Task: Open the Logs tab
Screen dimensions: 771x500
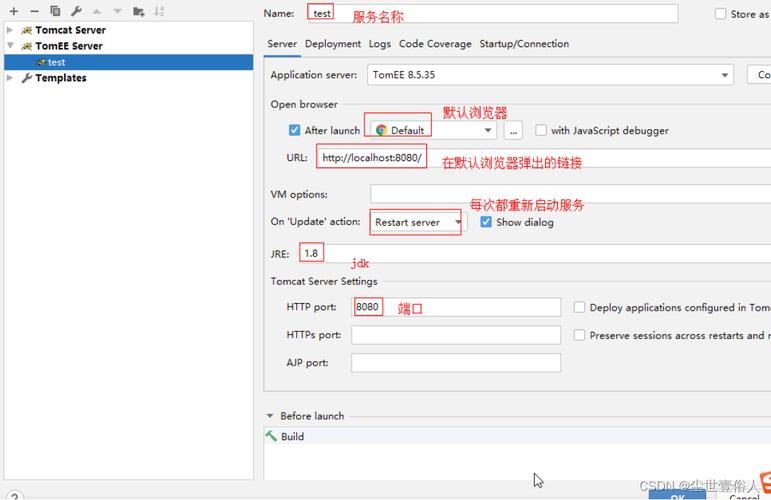Action: point(380,44)
